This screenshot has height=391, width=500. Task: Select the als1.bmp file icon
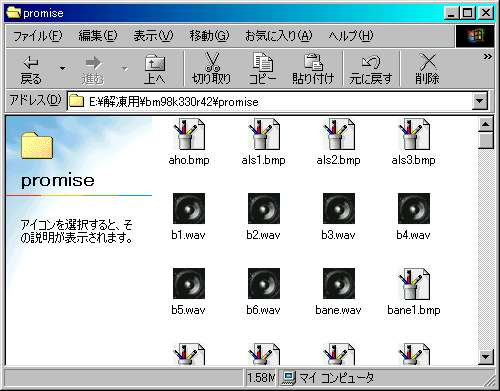[x=264, y=134]
